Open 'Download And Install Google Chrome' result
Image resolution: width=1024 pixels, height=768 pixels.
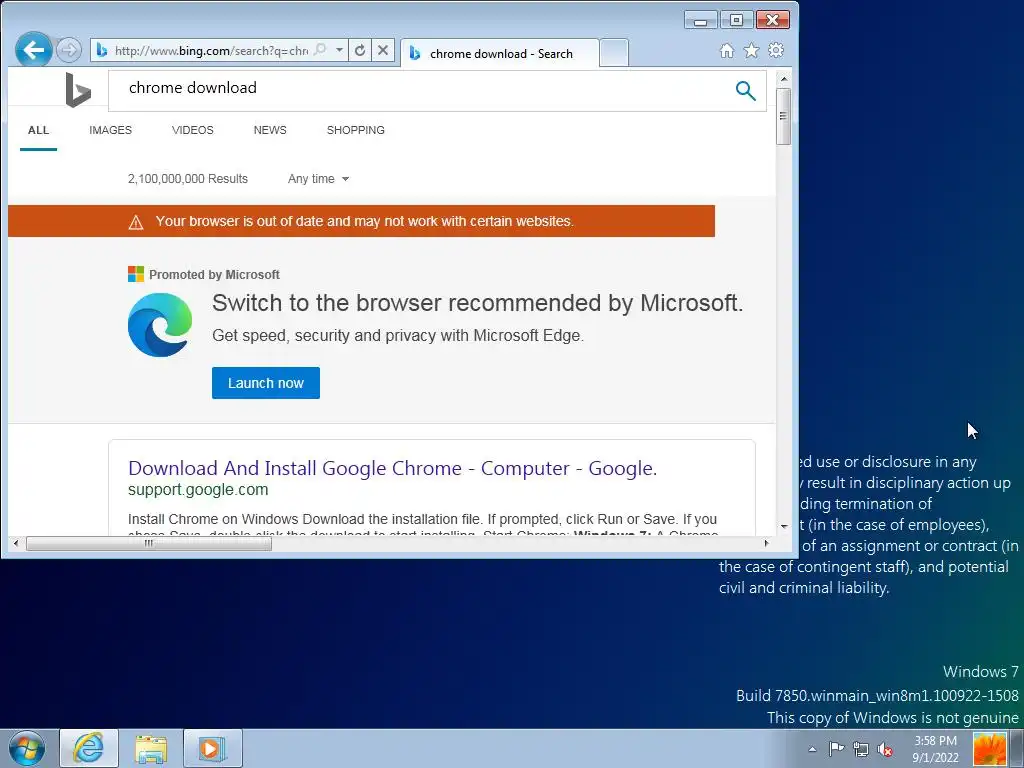392,468
